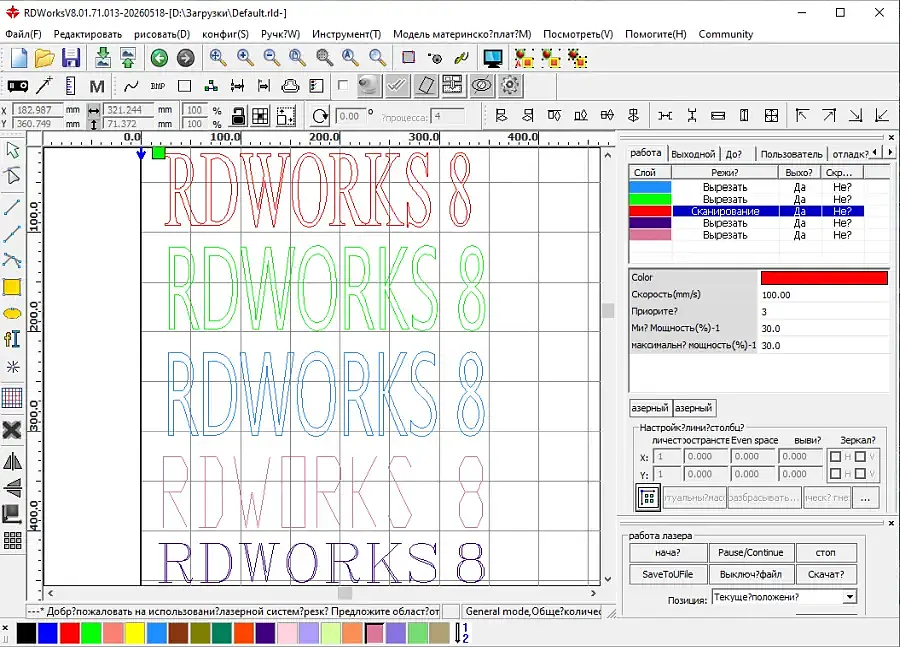
Task: Click the right arrow to show more panel tabs
Action: tap(890, 152)
